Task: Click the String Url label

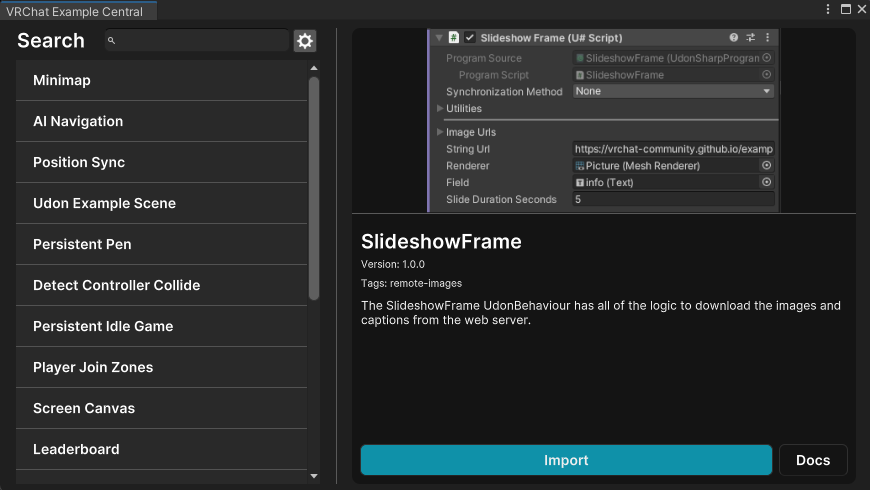Action: 468,149
